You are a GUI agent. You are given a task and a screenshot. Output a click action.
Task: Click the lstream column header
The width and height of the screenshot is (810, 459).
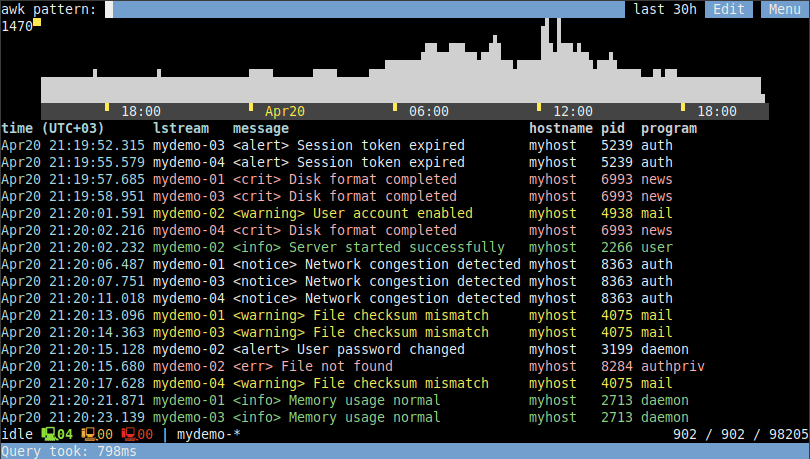181,128
